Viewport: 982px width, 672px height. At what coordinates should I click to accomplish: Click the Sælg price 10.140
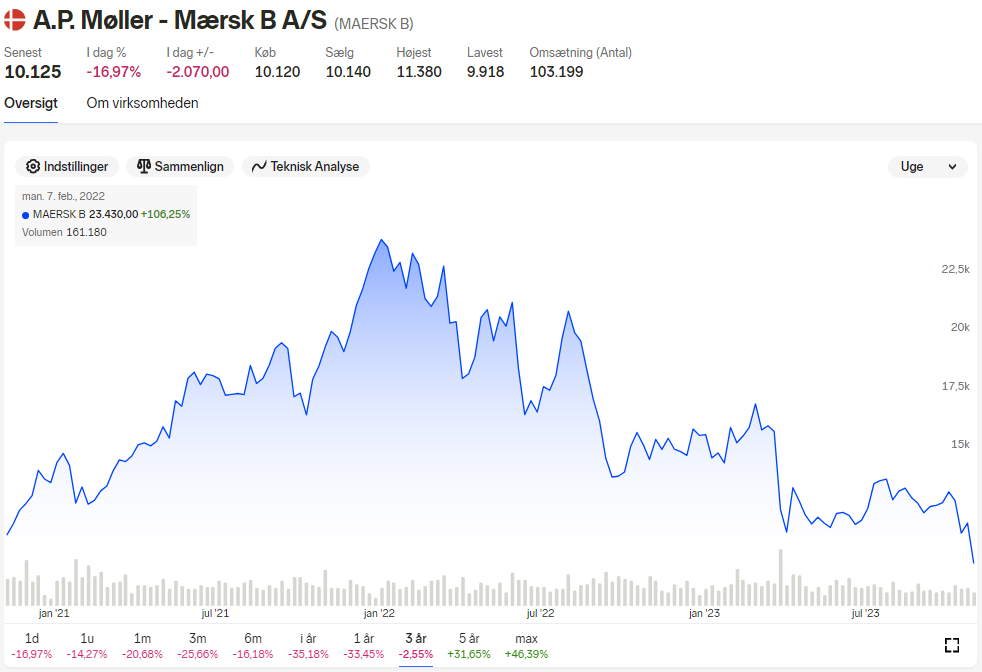[x=348, y=72]
